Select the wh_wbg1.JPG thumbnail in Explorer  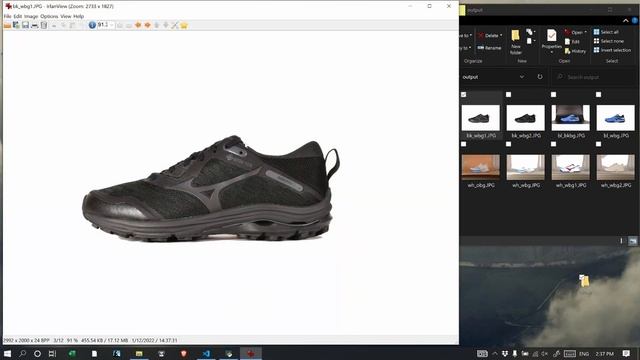[x=571, y=167]
